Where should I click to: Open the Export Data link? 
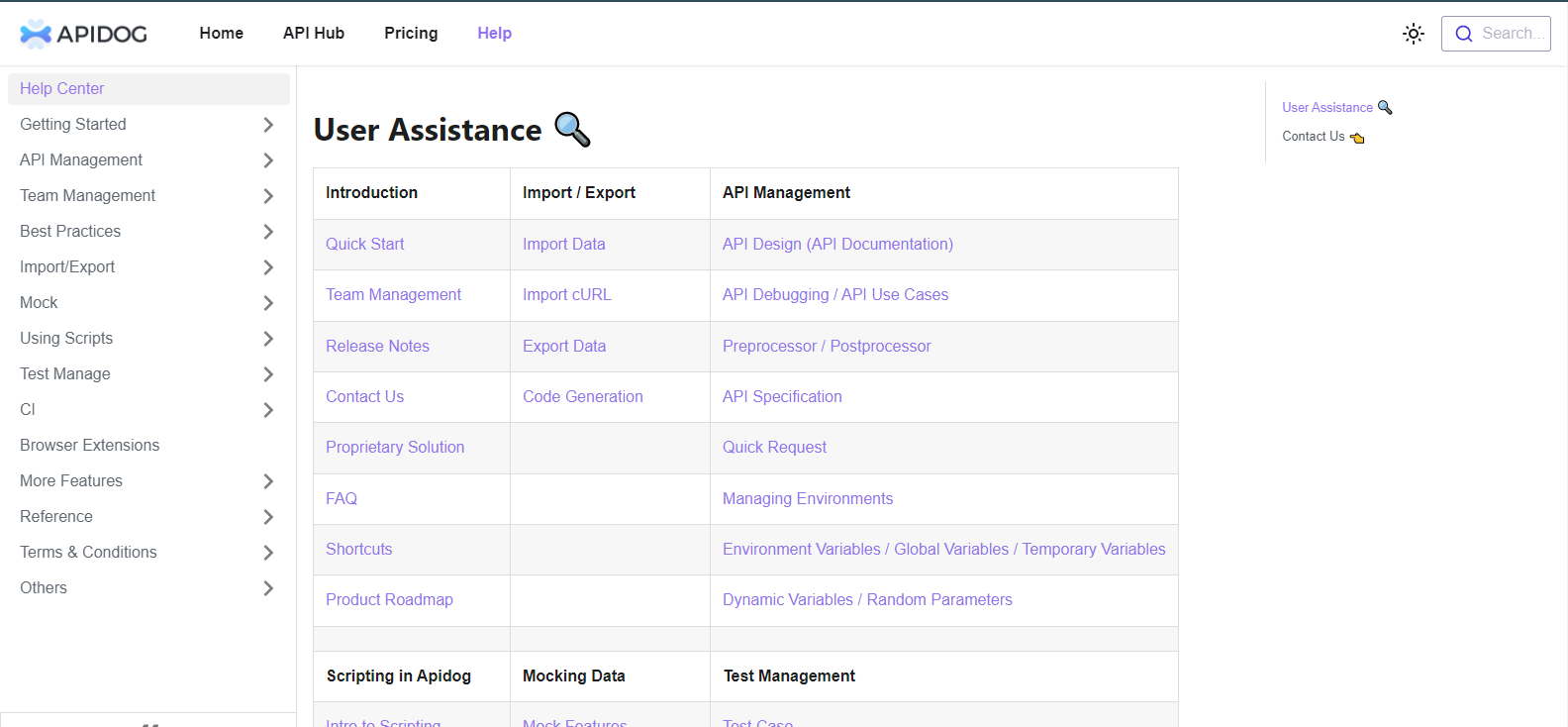pyautogui.click(x=564, y=346)
